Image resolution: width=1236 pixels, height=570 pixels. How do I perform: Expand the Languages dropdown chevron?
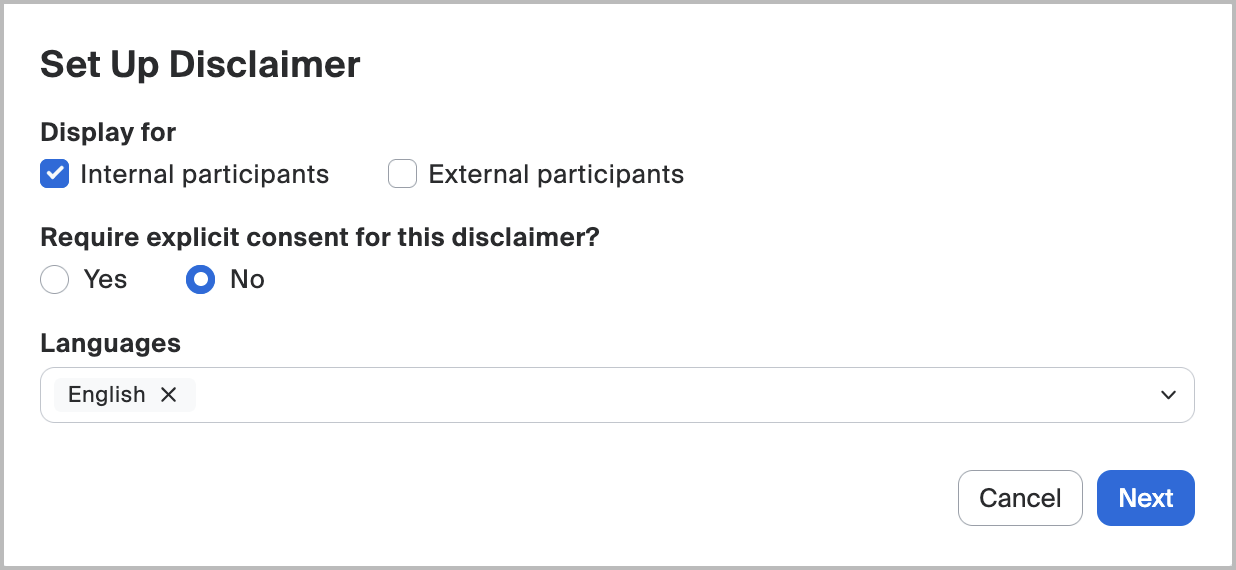click(1168, 395)
